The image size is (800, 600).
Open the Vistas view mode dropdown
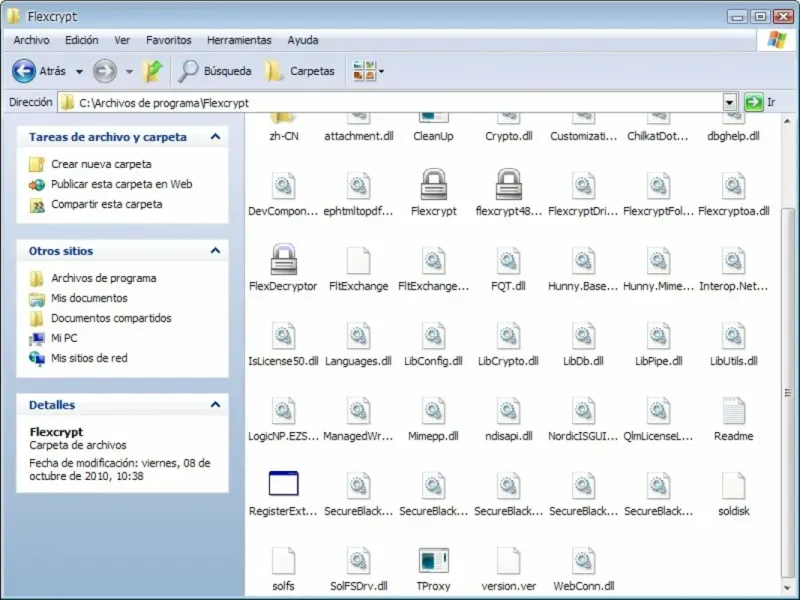[368, 71]
